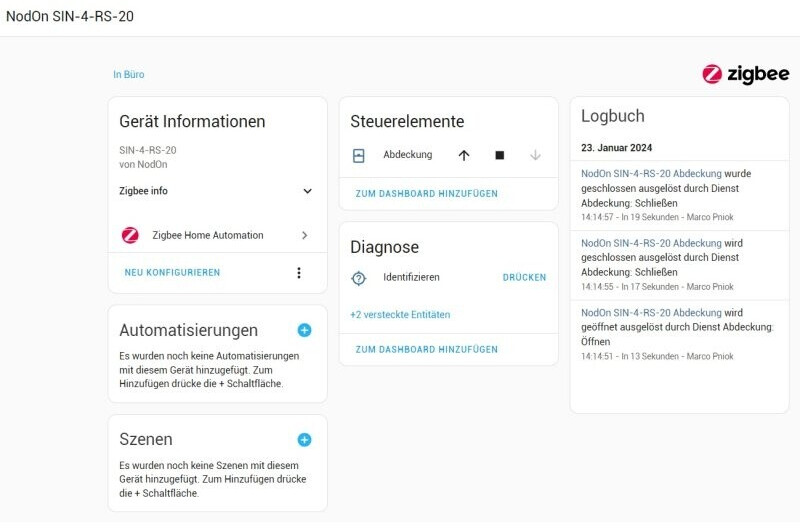Screen dimensions: 800x528
Task: Open three-dot menu next to Neu Konfigurieren
Action: coord(298,273)
